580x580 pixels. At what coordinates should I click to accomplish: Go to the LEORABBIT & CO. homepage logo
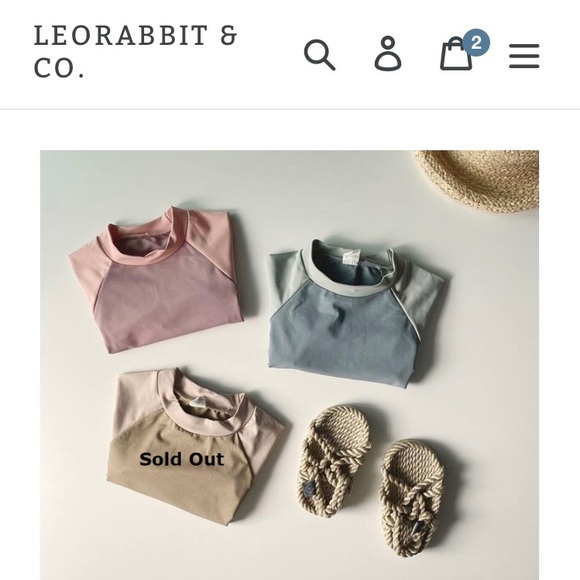coord(135,51)
